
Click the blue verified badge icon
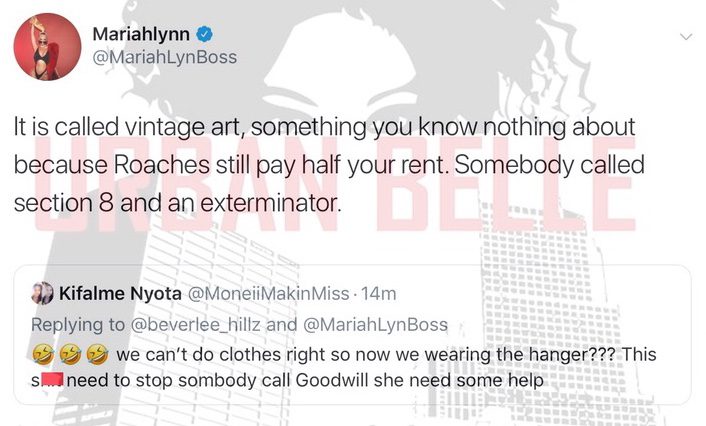[204, 34]
